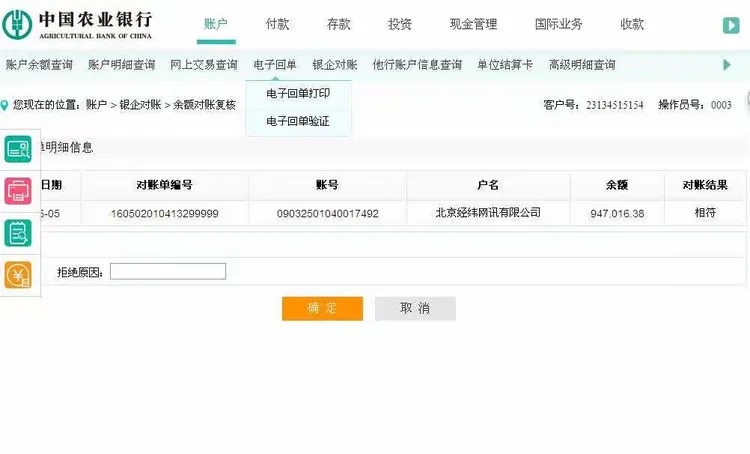Click the 对账单编号 column header
Viewport: 750px width, 454px height.
tap(165, 185)
